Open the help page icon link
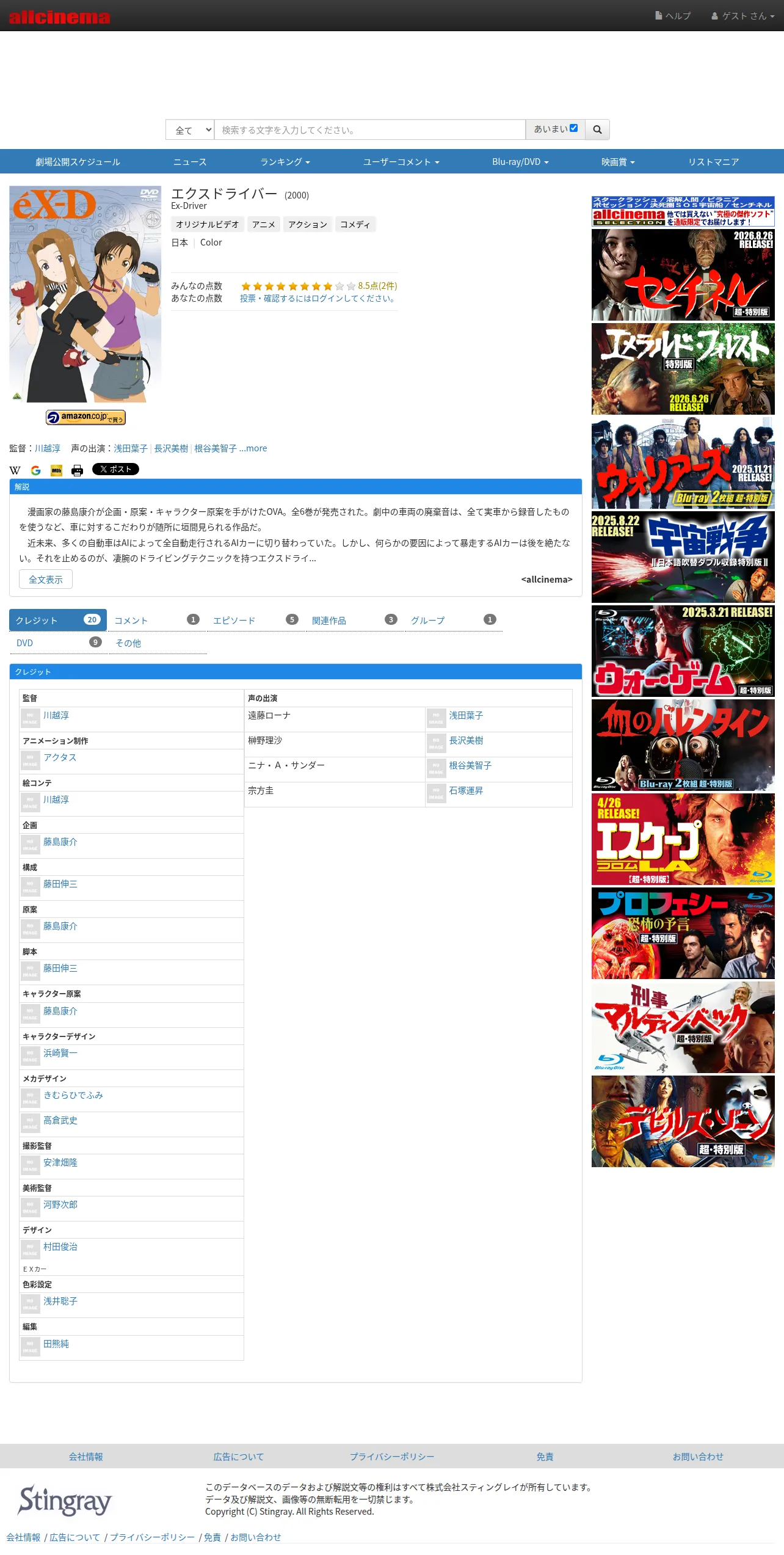This screenshot has width=784, height=1555. tap(673, 16)
